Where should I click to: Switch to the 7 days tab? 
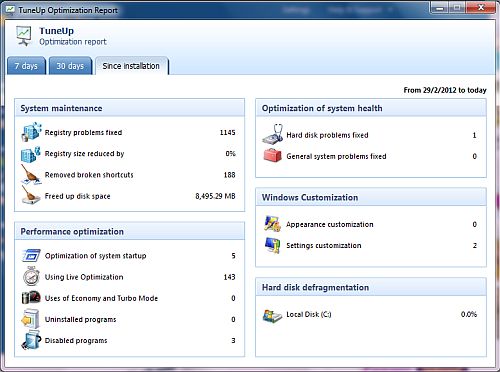click(26, 66)
